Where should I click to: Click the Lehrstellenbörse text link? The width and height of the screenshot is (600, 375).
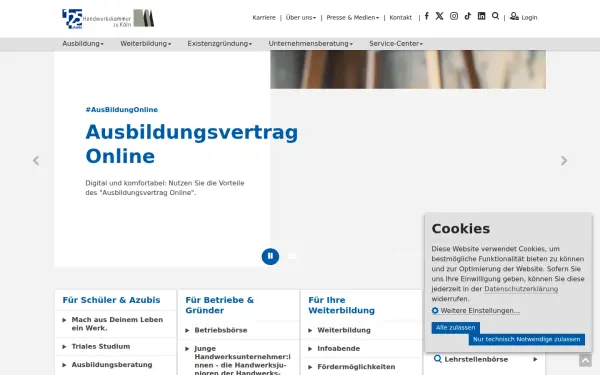[x=476, y=359]
